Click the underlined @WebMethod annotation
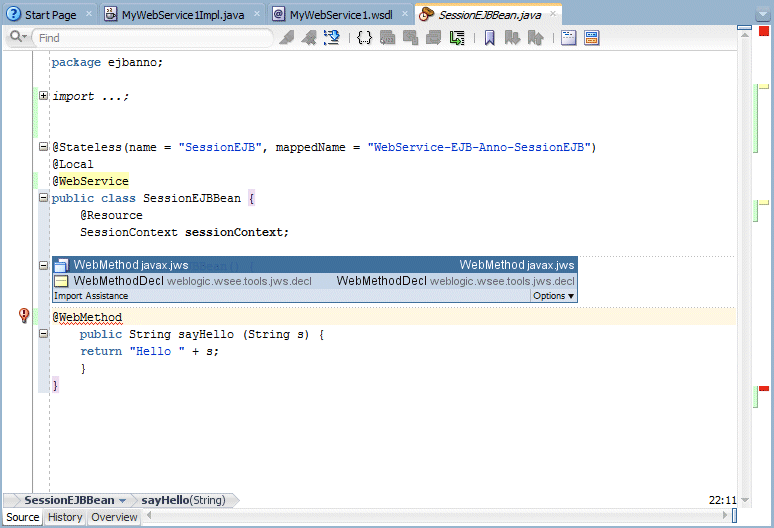Image resolution: width=774 pixels, height=528 pixels. coord(87,317)
